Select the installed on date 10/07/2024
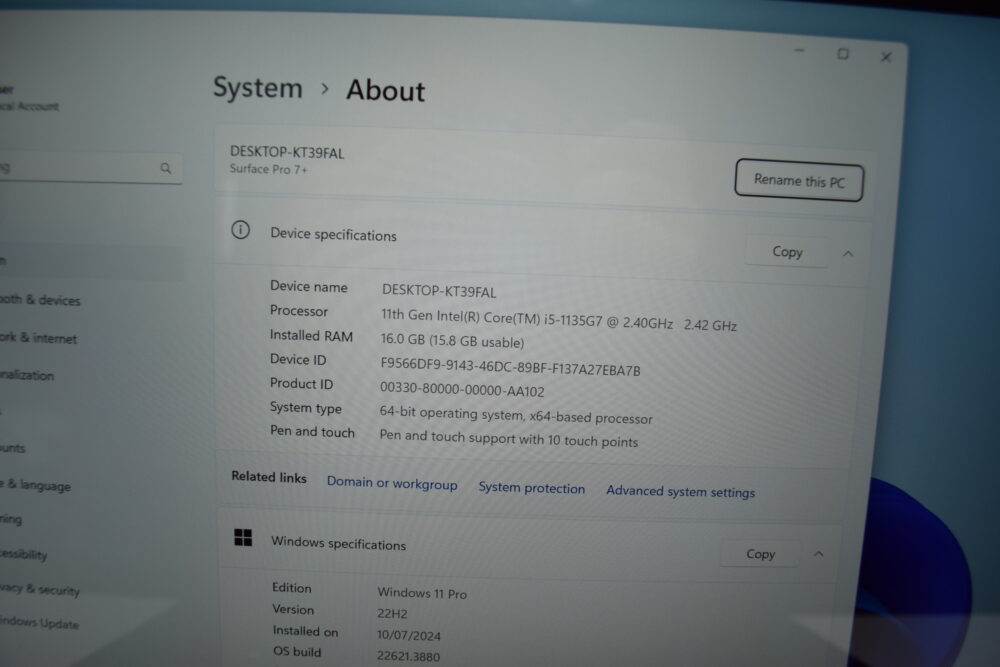The image size is (1000, 667). coord(409,635)
